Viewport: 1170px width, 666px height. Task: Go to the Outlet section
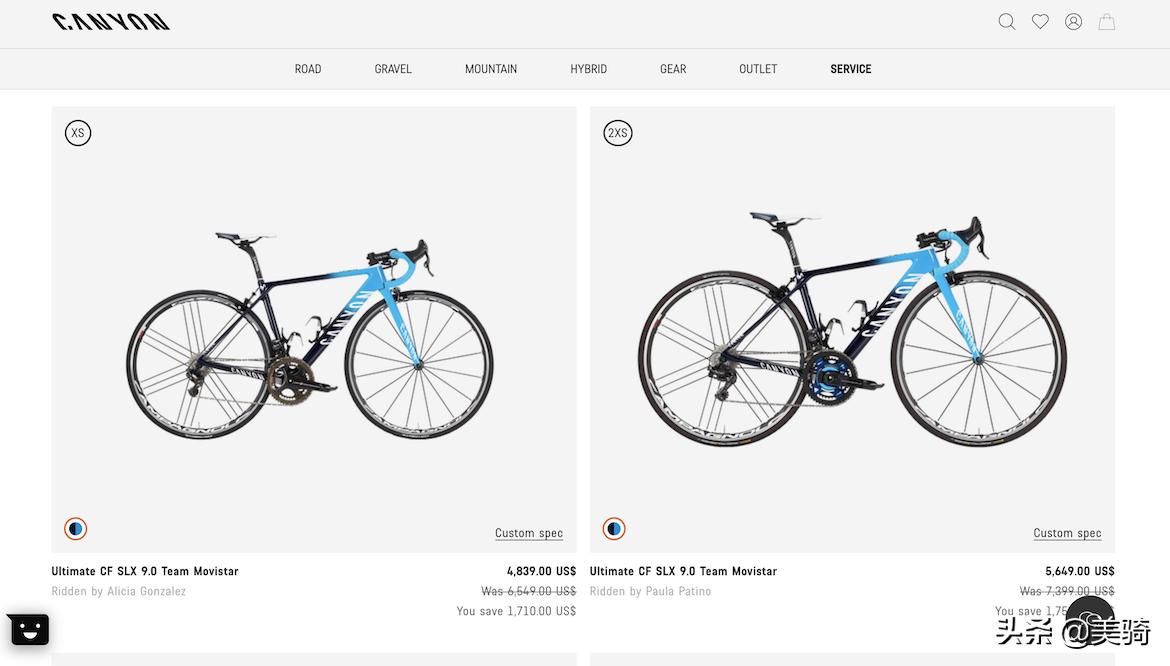(x=758, y=69)
